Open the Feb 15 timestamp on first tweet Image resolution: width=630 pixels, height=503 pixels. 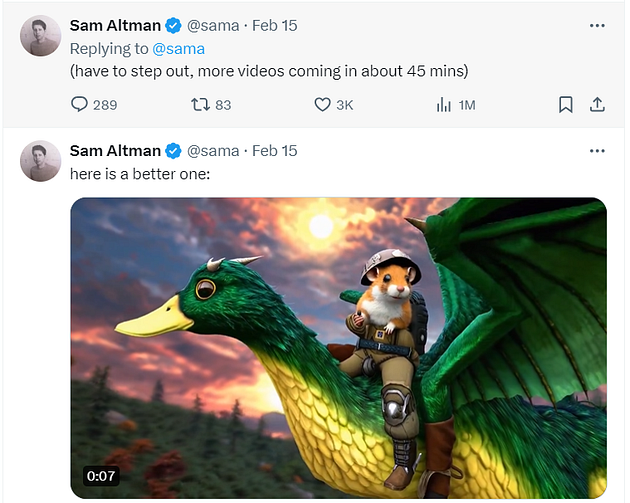tap(275, 26)
